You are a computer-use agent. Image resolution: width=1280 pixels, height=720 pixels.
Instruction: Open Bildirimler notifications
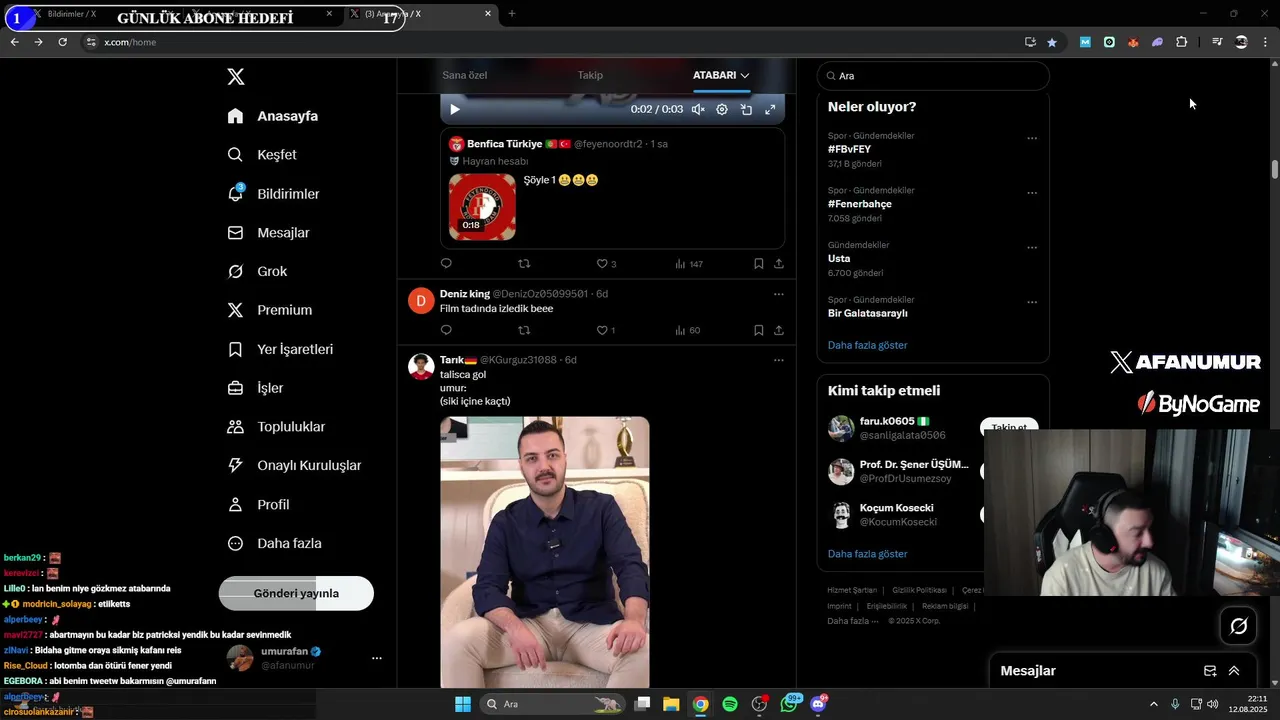click(273, 194)
